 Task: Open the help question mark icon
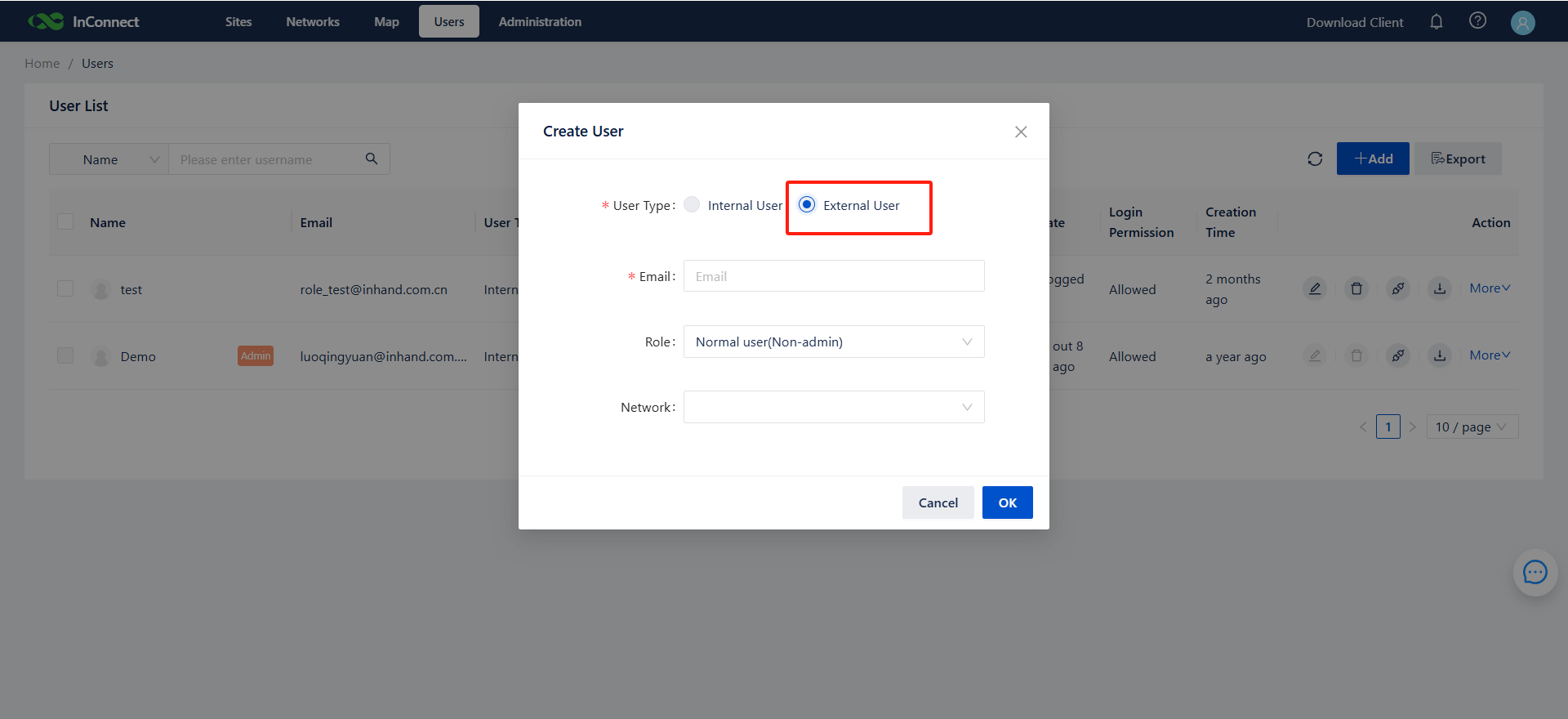1477,21
